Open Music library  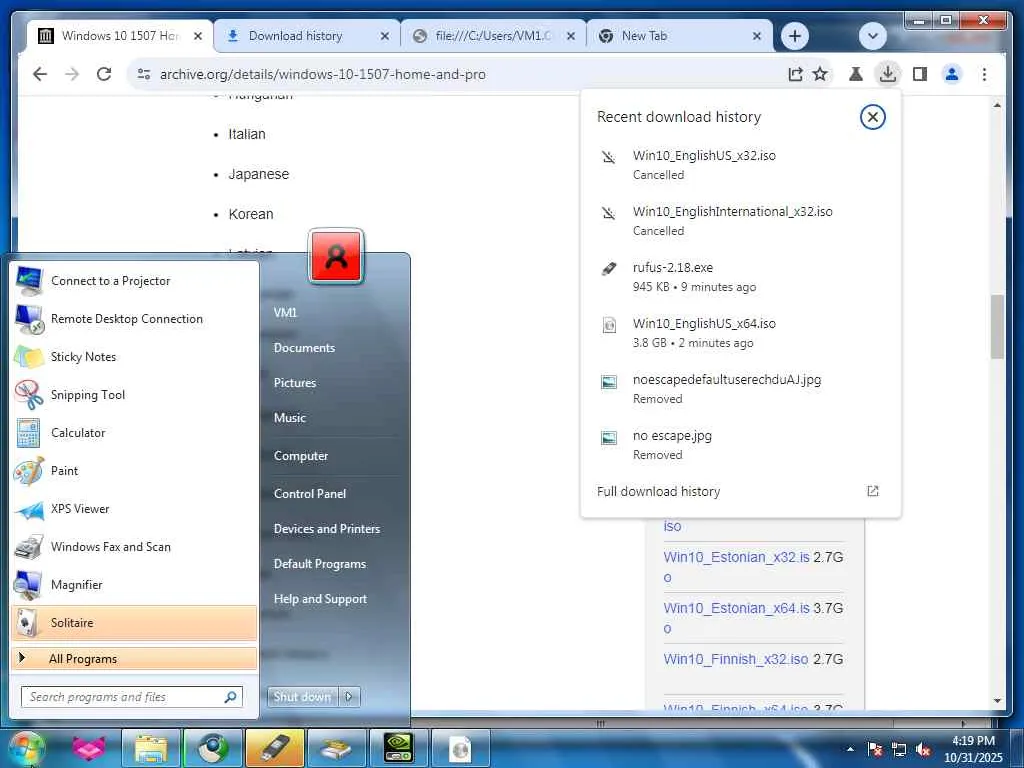pyautogui.click(x=289, y=418)
